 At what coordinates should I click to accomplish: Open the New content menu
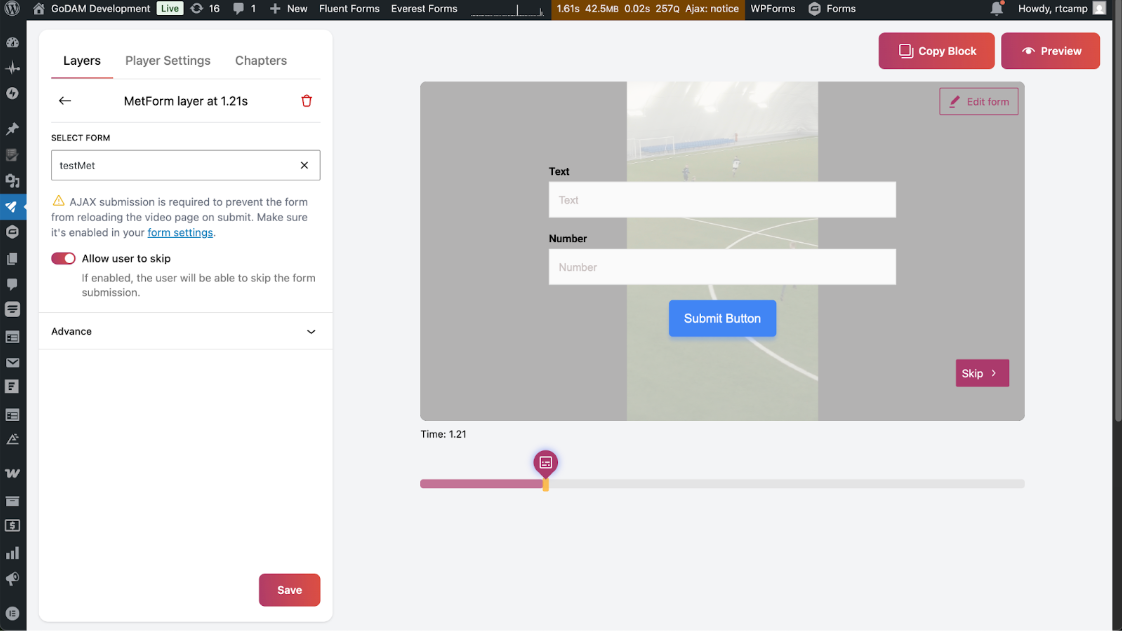coord(289,9)
